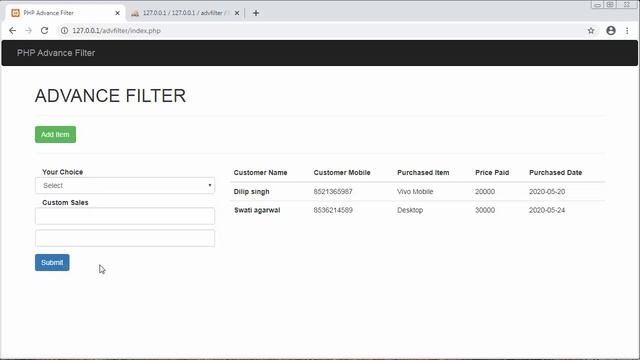Image resolution: width=640 pixels, height=360 pixels.
Task: Maximize the browser window
Action: point(610,4)
